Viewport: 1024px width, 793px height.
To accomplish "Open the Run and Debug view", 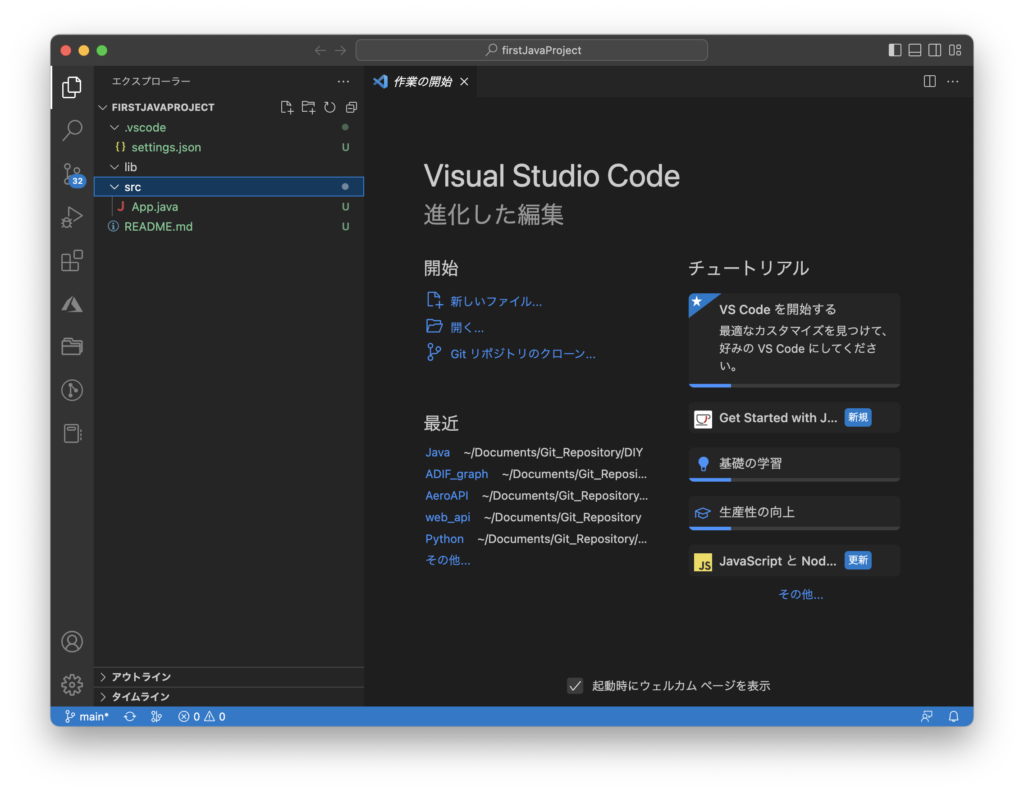I will pyautogui.click(x=72, y=217).
